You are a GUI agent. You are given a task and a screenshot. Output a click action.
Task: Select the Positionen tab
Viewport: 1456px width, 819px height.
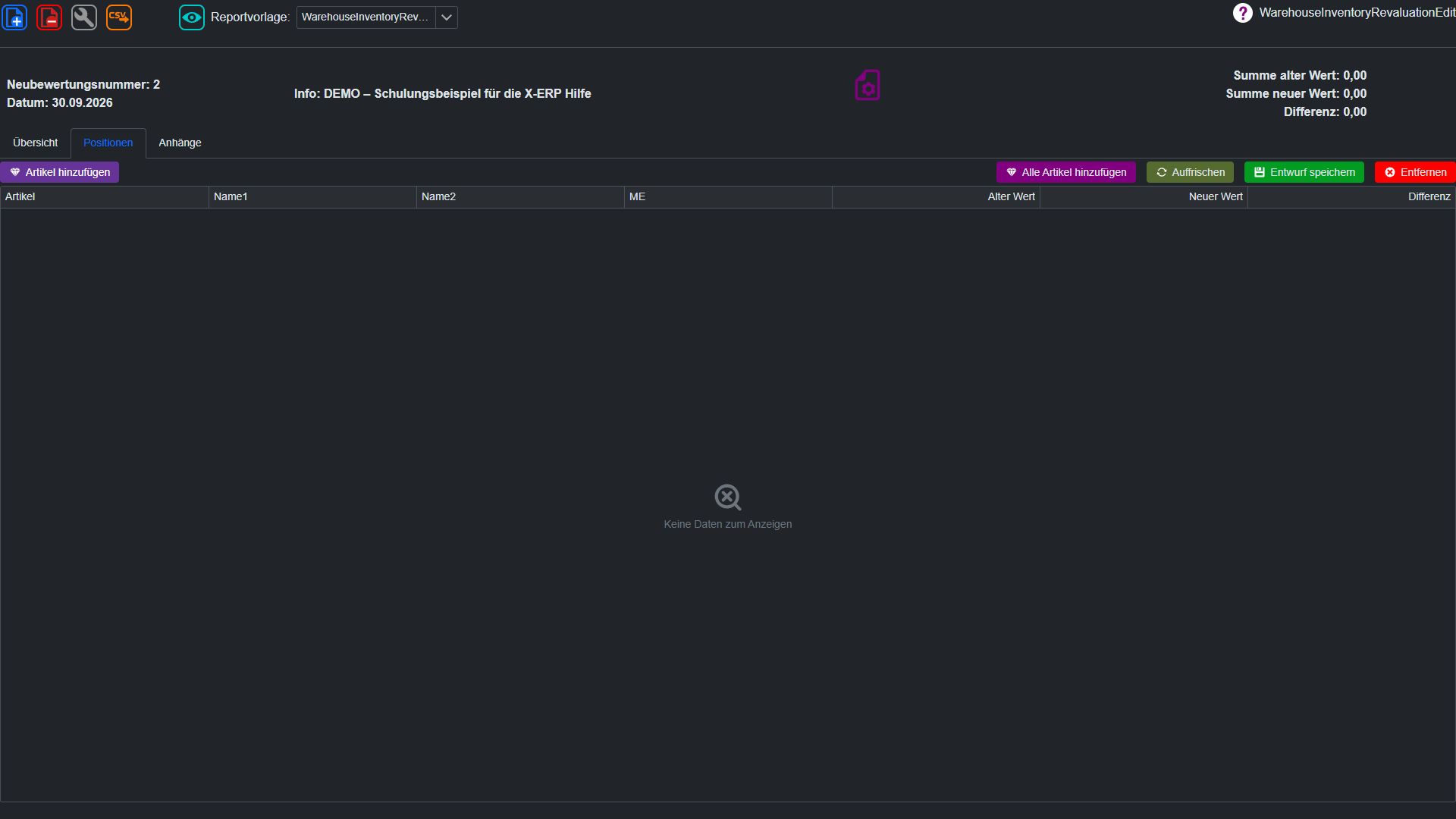coord(108,143)
